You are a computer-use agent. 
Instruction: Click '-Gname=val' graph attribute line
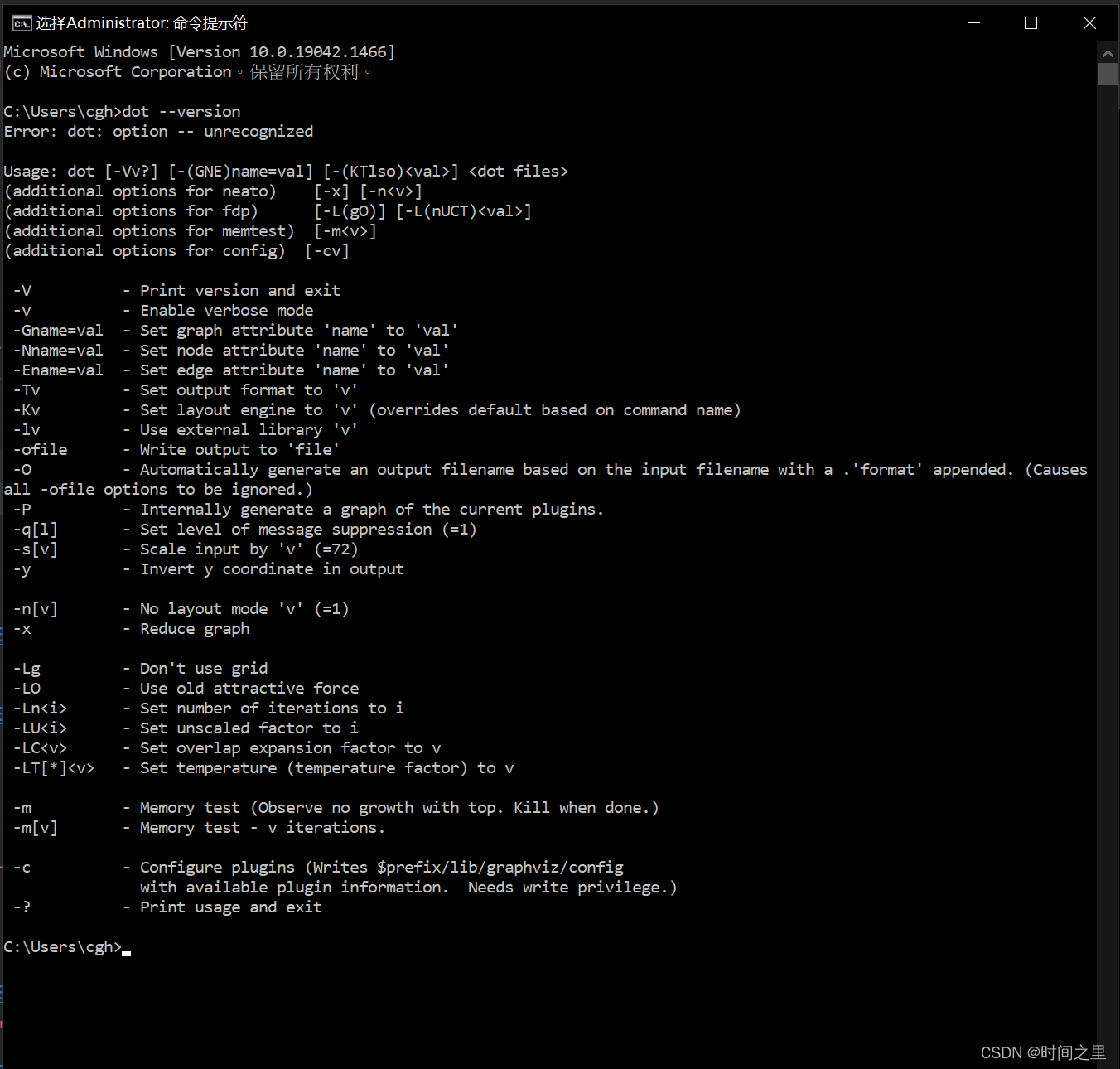(x=235, y=331)
